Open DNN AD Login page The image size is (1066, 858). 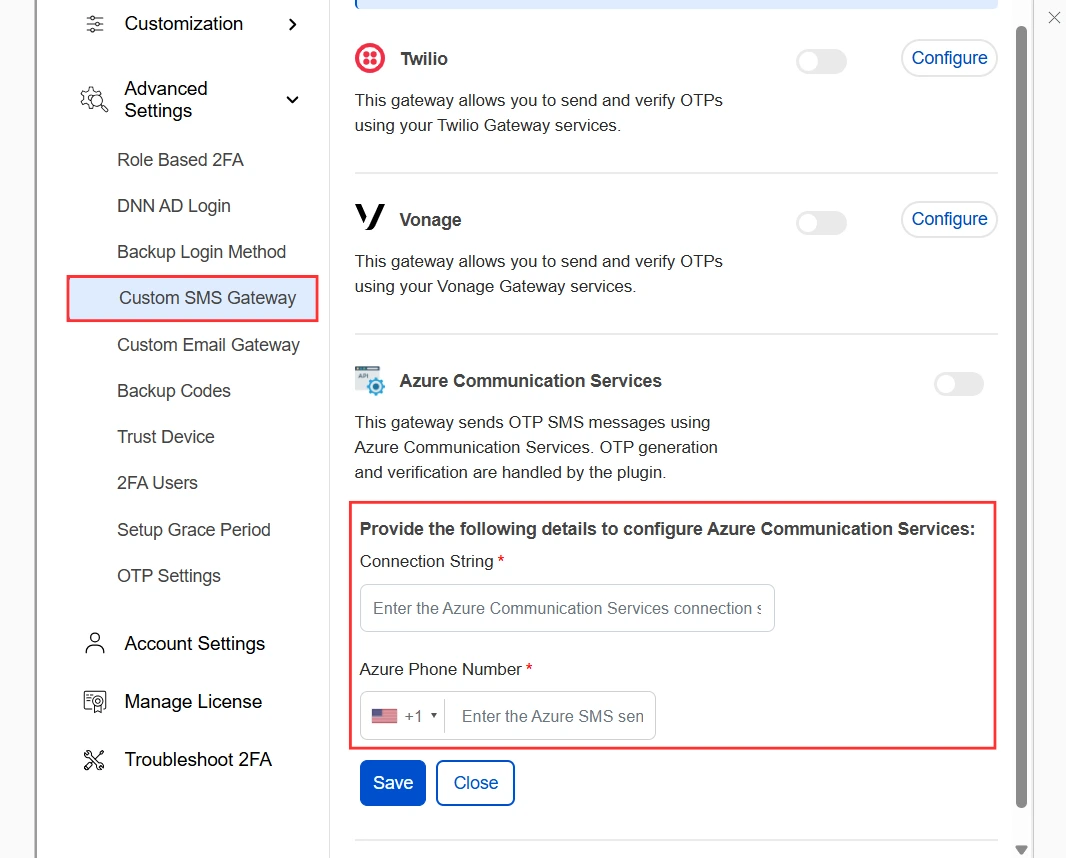(x=173, y=206)
